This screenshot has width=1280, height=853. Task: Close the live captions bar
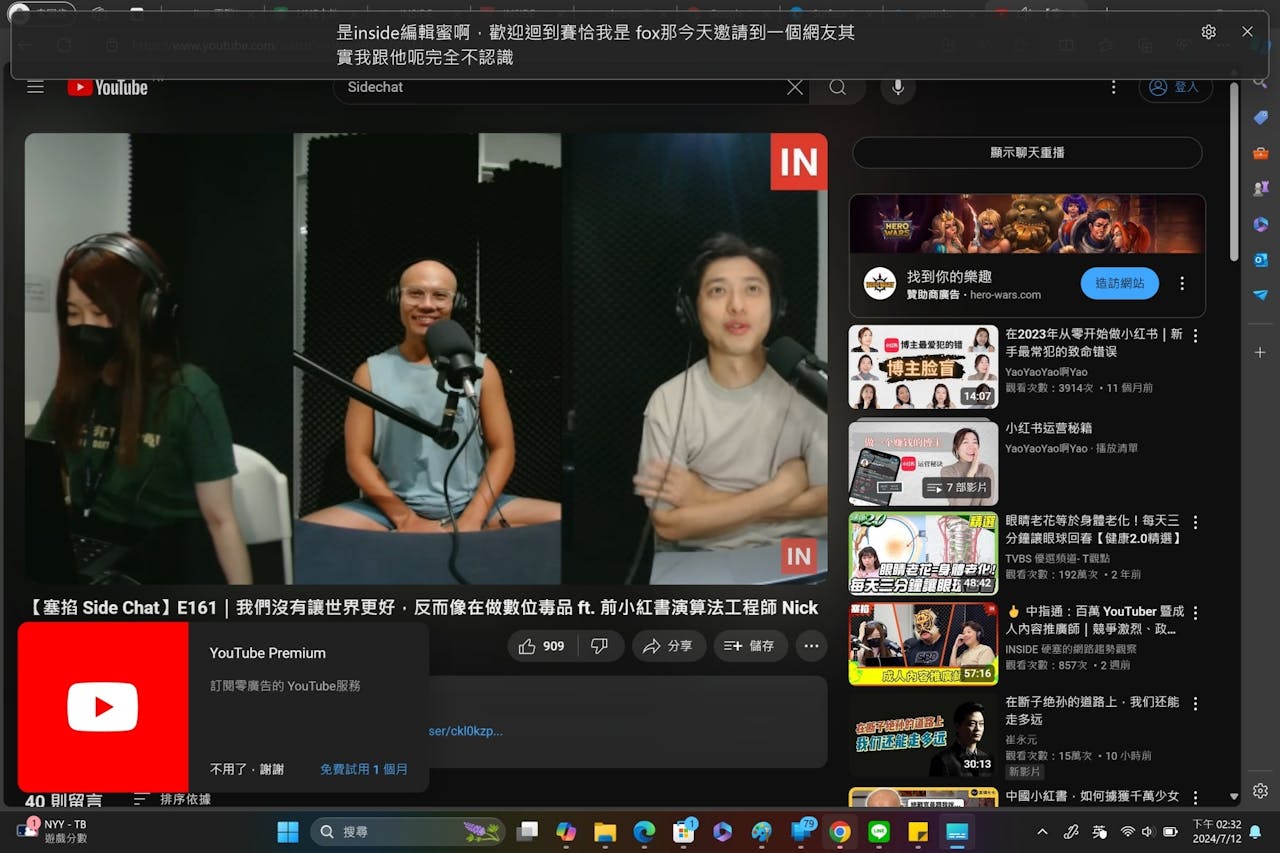1247,32
